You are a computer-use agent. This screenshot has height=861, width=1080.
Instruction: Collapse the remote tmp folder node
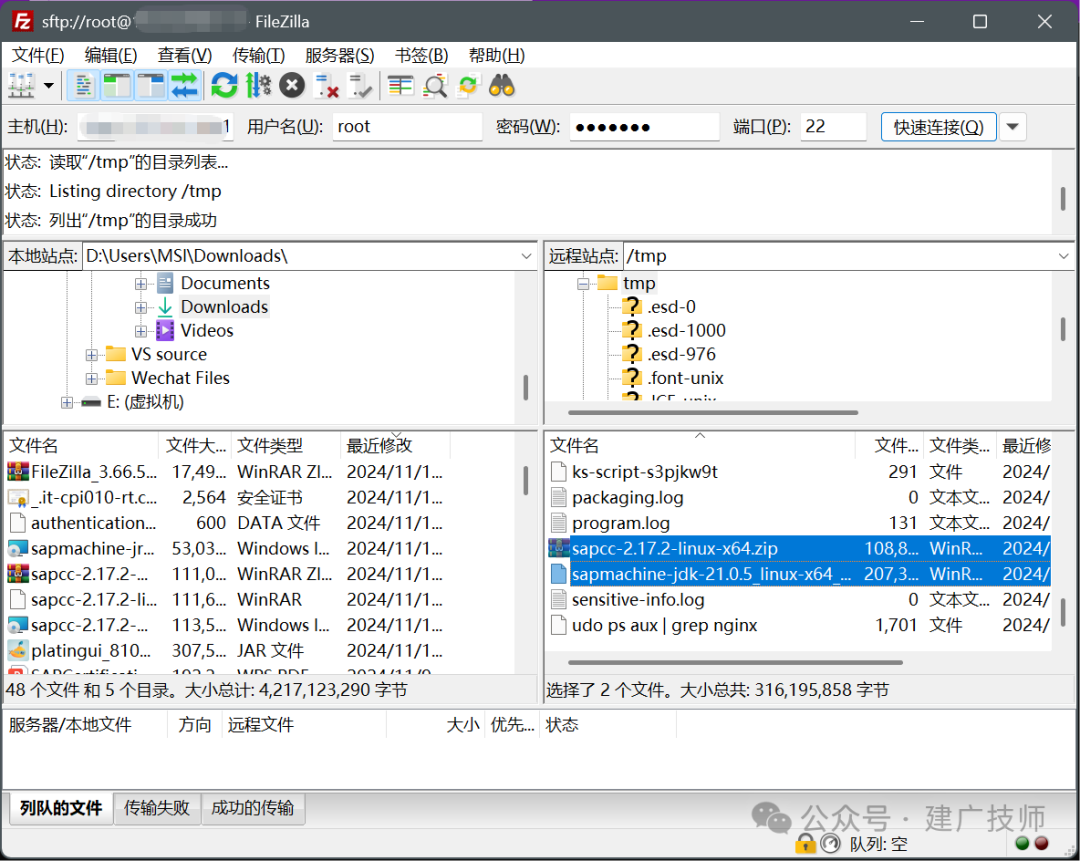pyautogui.click(x=583, y=284)
